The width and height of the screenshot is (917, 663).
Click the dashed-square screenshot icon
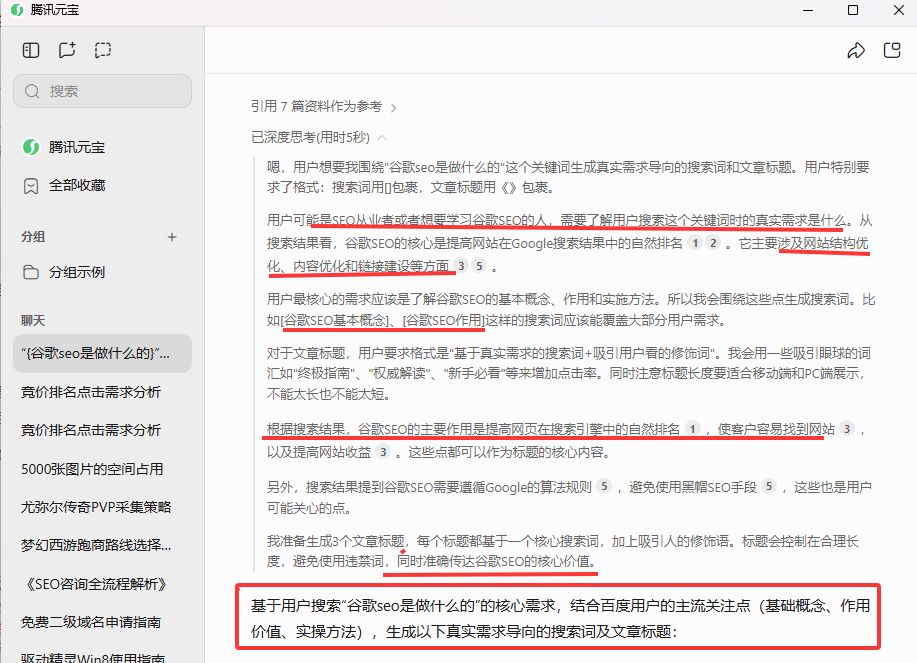pyautogui.click(x=103, y=50)
